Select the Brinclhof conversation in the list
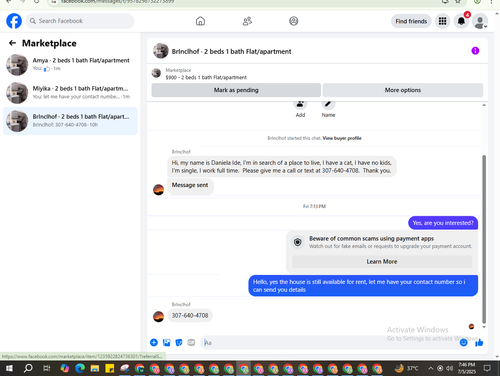 70,121
